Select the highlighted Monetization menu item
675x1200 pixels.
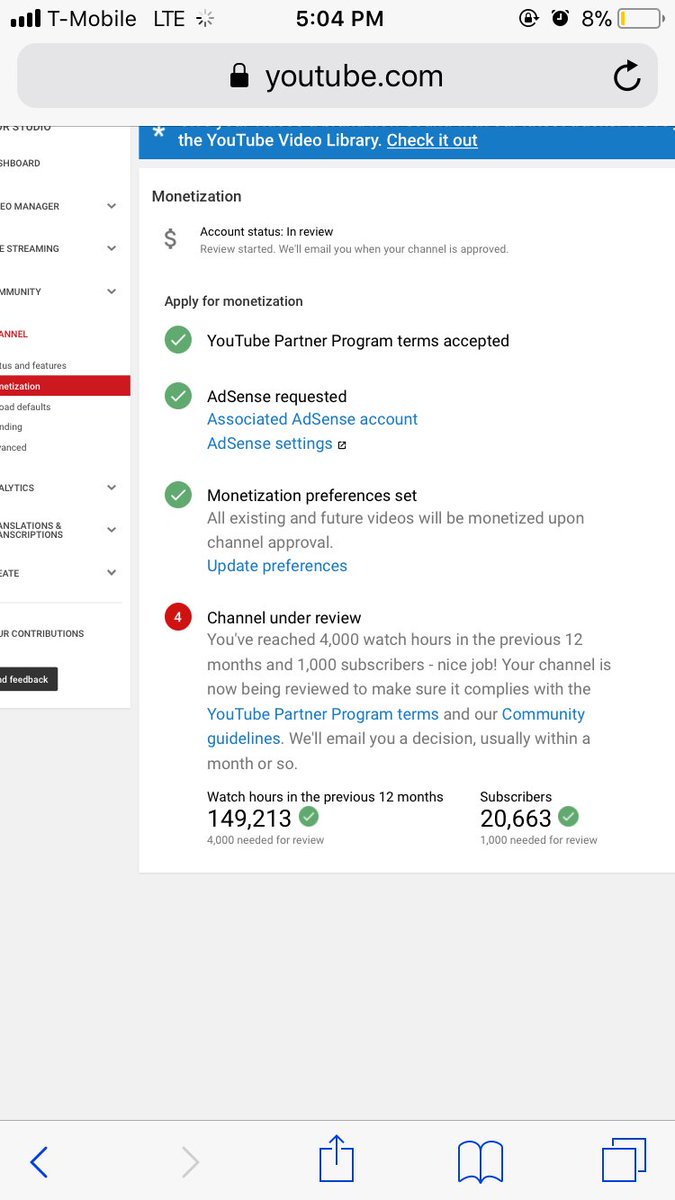click(x=65, y=386)
